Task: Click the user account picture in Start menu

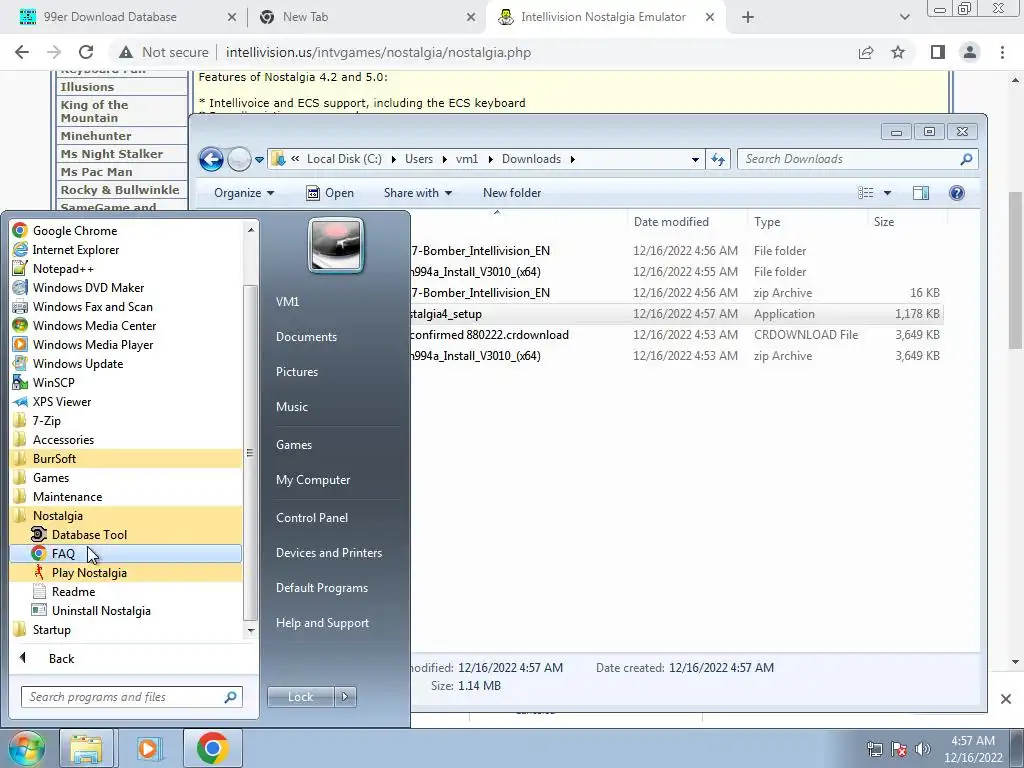Action: [x=336, y=245]
